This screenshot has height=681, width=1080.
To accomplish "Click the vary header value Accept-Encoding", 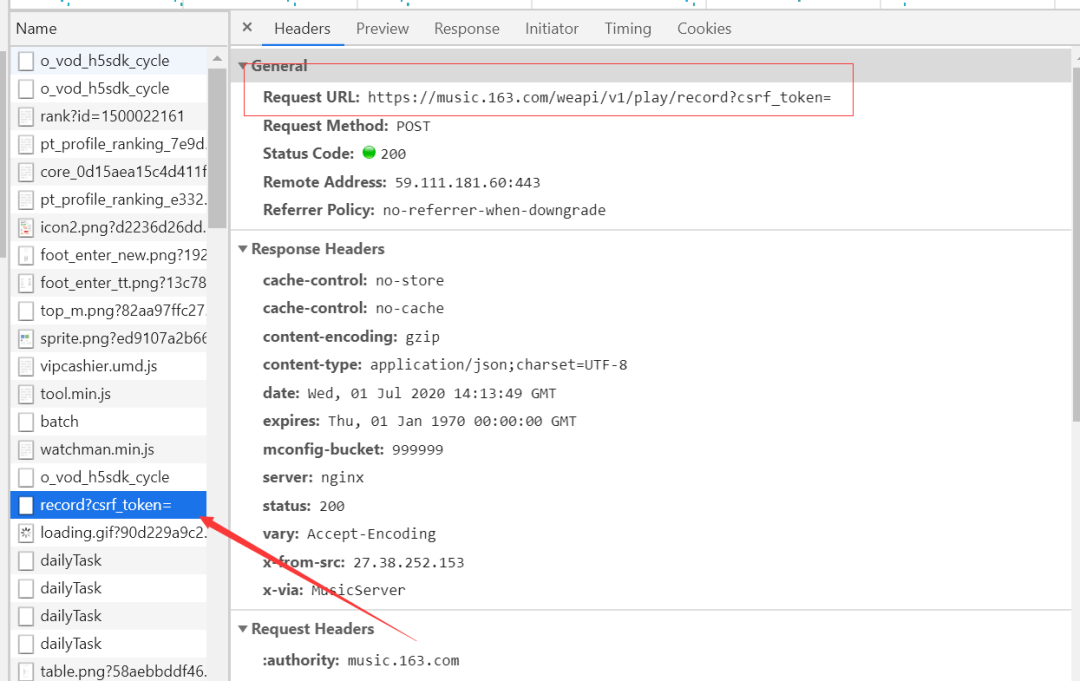I will pos(371,534).
